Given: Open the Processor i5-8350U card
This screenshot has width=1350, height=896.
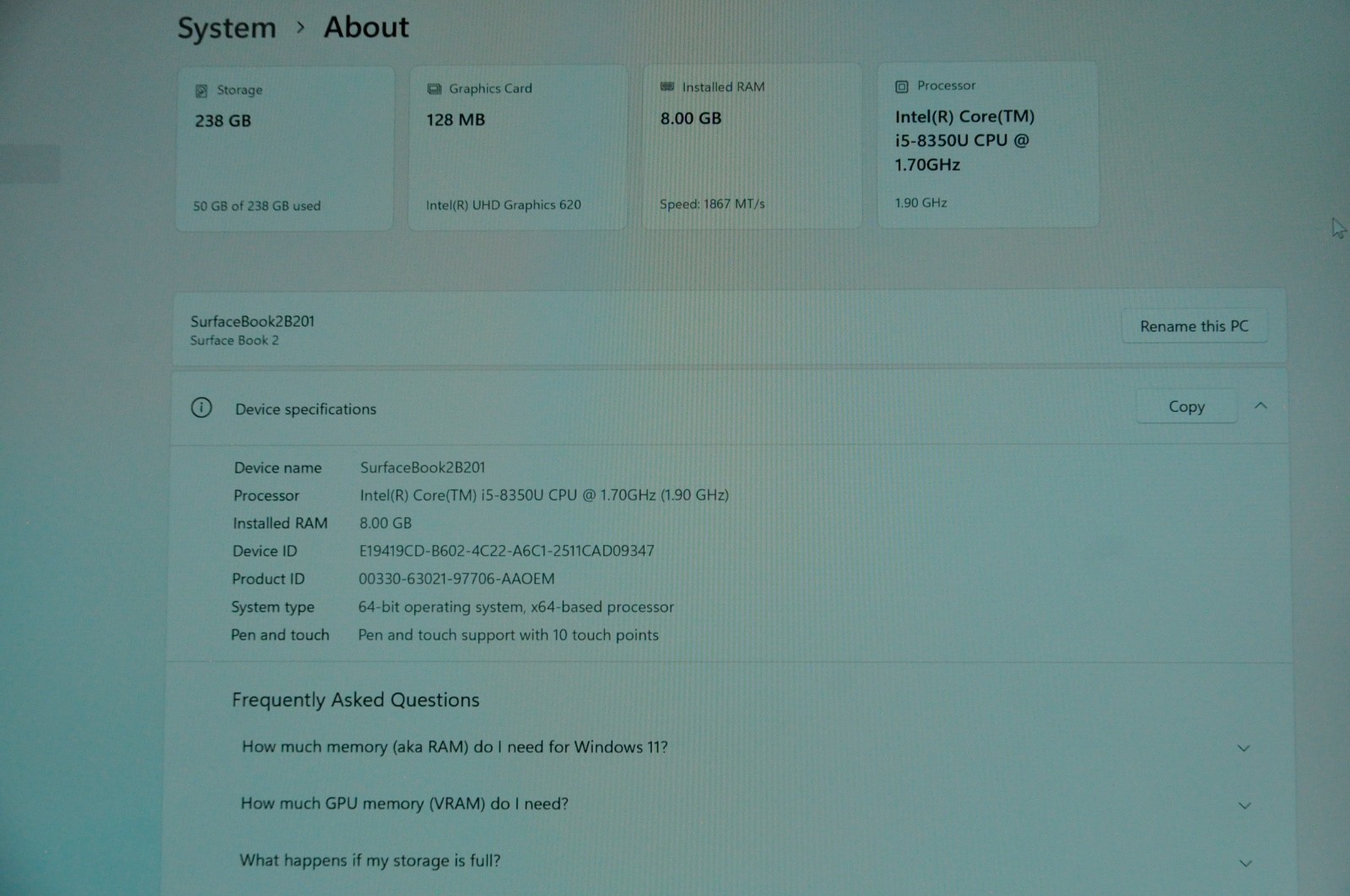Looking at the screenshot, I should pyautogui.click(x=987, y=143).
